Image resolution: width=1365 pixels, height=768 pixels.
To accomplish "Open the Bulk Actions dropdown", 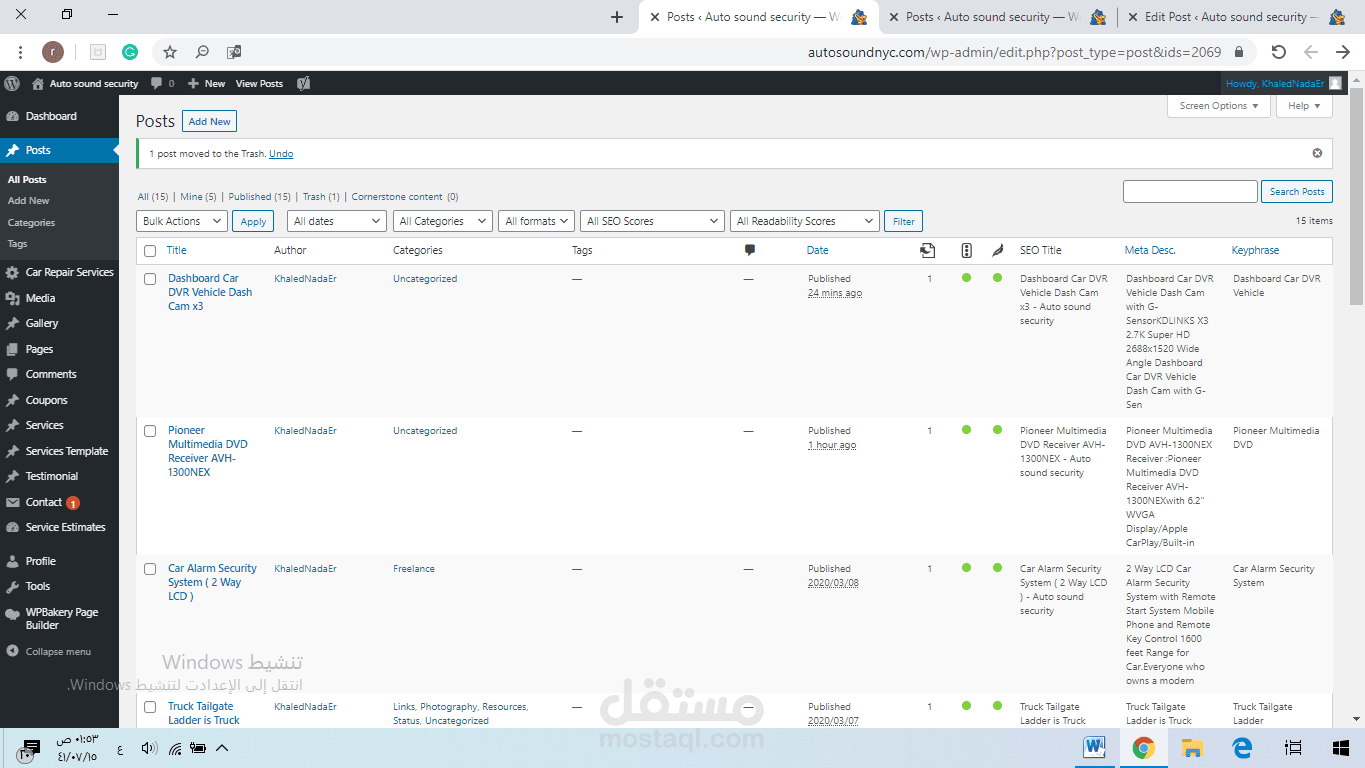I will (182, 221).
